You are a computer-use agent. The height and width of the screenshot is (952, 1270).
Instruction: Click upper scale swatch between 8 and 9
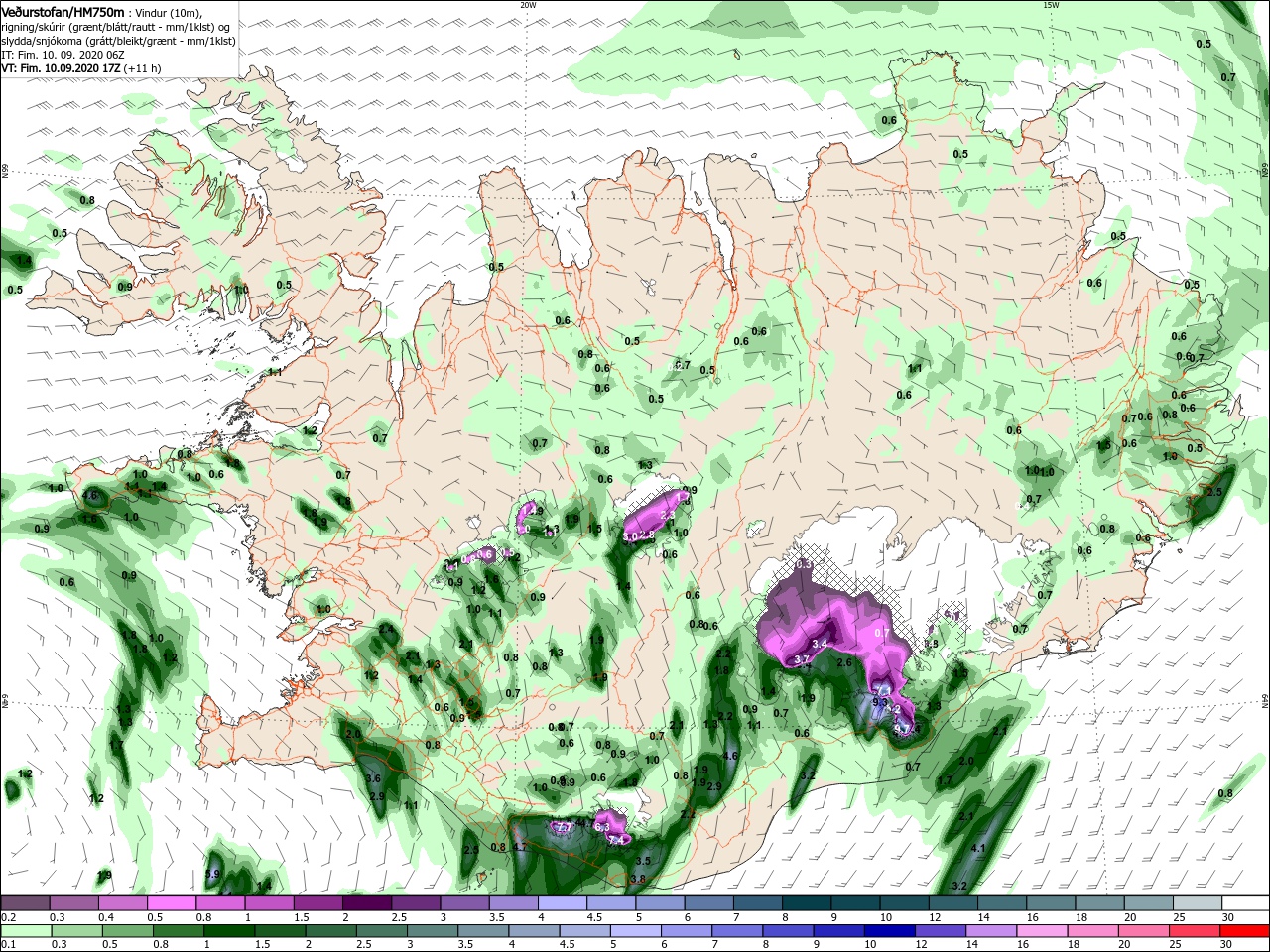[805, 903]
